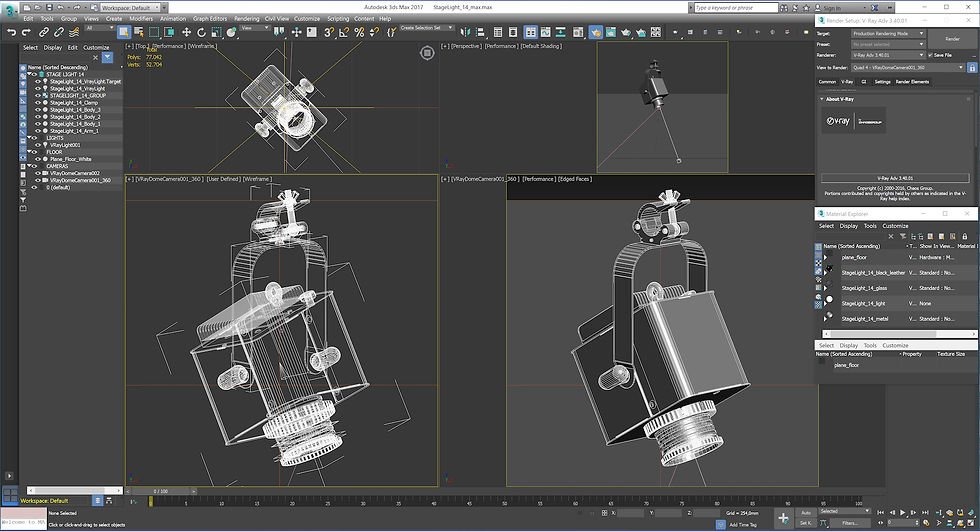This screenshot has height=531, width=980.
Task: Open the Modifiers menu
Action: click(x=141, y=18)
